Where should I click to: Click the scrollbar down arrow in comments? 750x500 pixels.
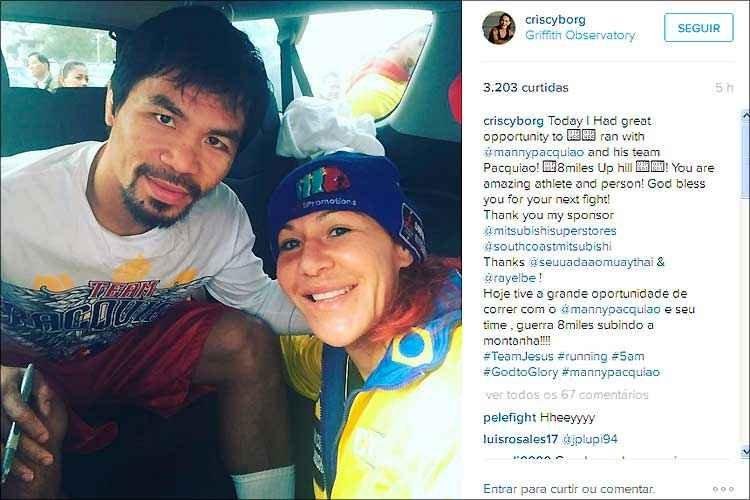tap(745, 451)
